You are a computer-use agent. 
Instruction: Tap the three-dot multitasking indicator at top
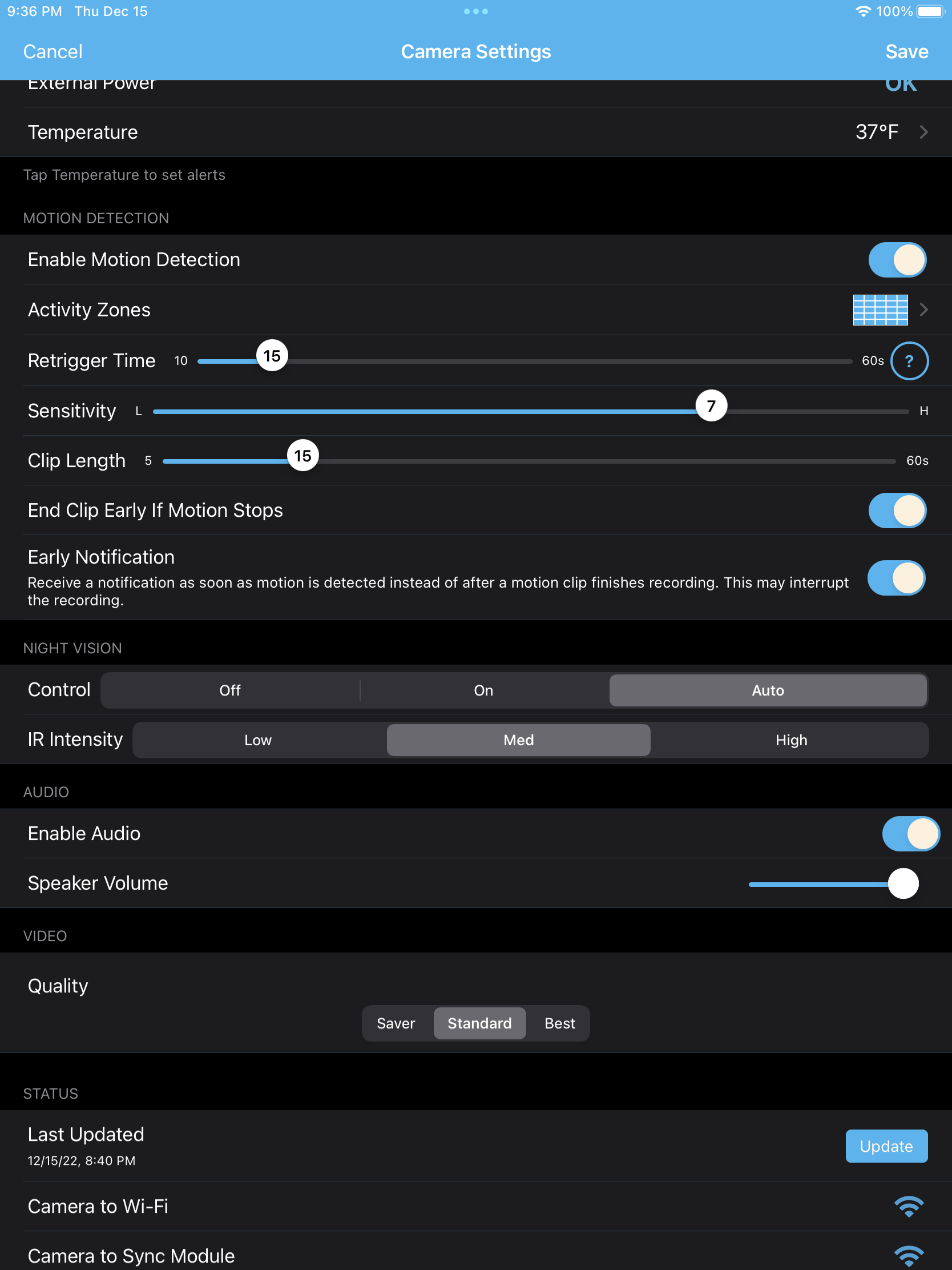coord(475,11)
